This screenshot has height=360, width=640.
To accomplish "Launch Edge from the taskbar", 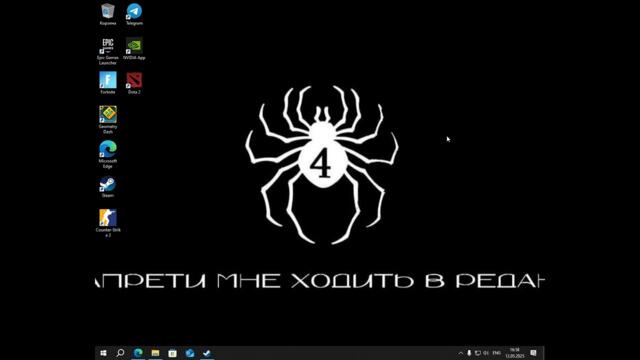I will coord(138,353).
